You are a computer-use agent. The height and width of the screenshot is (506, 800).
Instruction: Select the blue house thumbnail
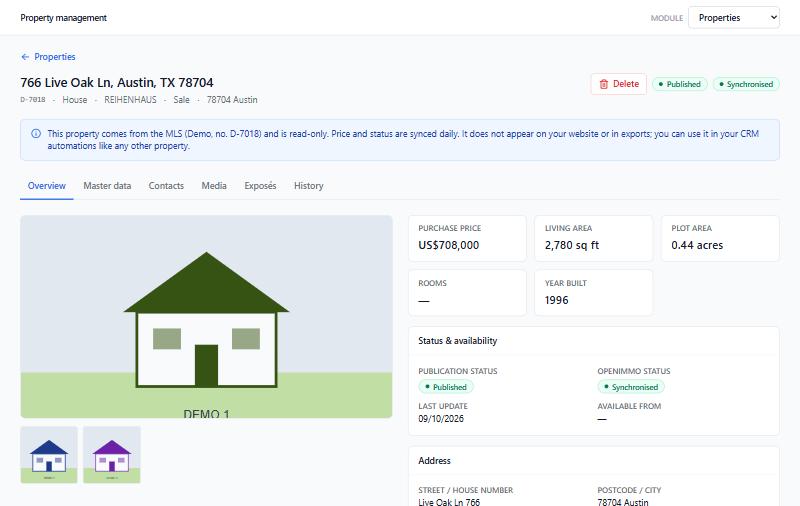49,454
